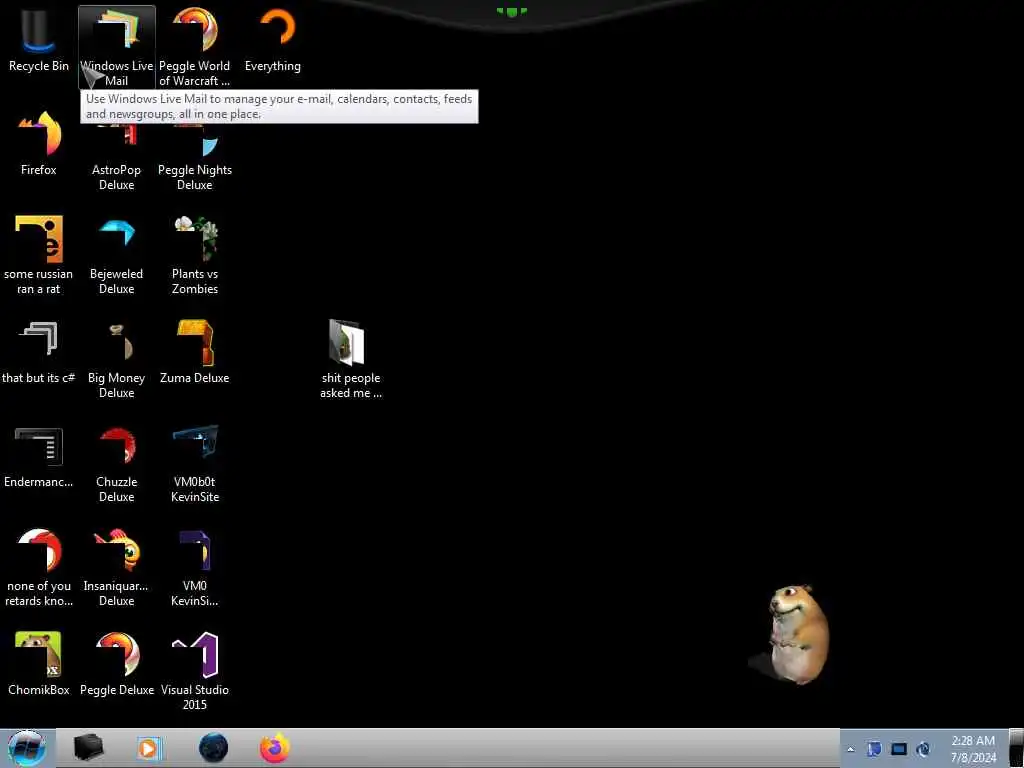Image resolution: width=1024 pixels, height=768 pixels.
Task: Select the ChomikBox desktop icon
Action: tap(39, 664)
